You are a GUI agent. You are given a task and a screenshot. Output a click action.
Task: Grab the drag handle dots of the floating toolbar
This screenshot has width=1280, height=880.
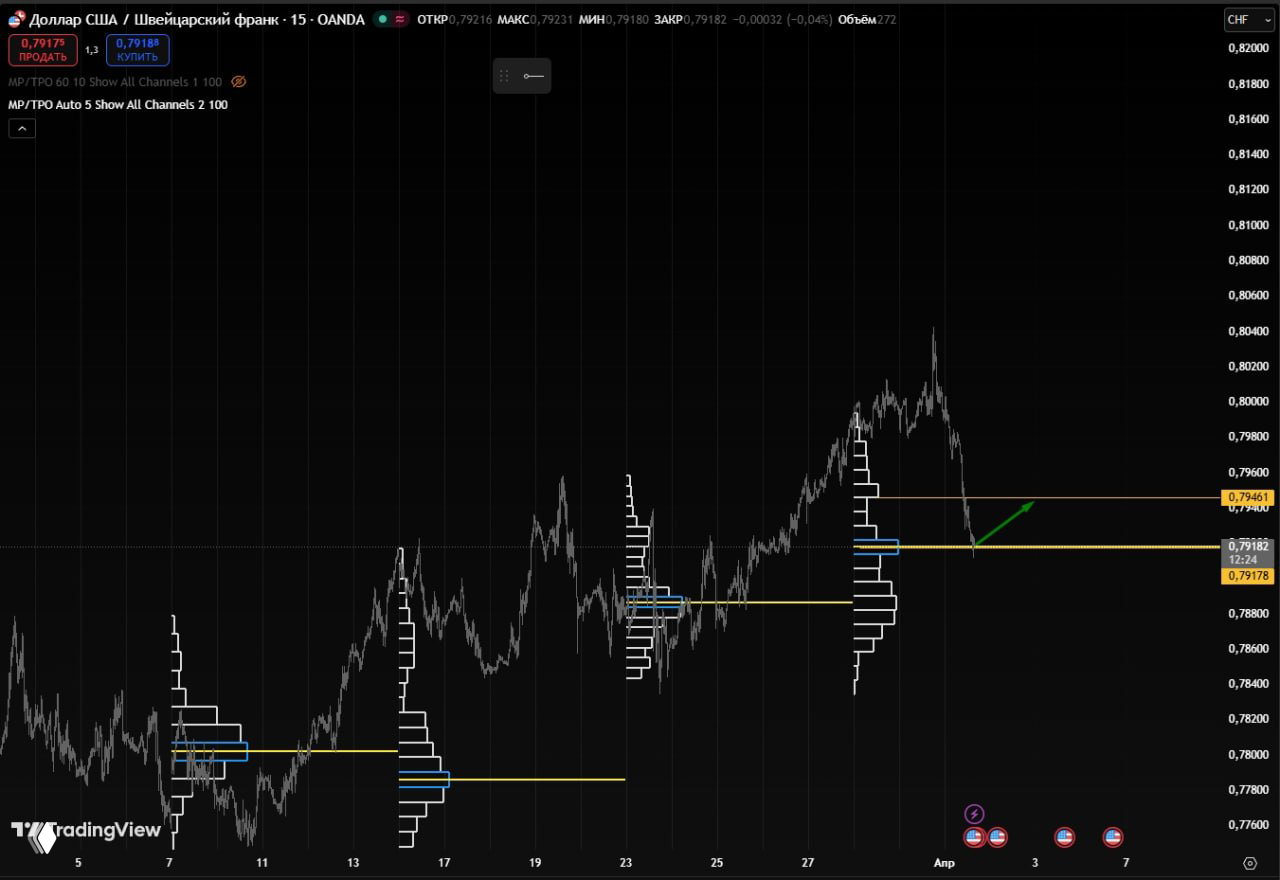(504, 75)
